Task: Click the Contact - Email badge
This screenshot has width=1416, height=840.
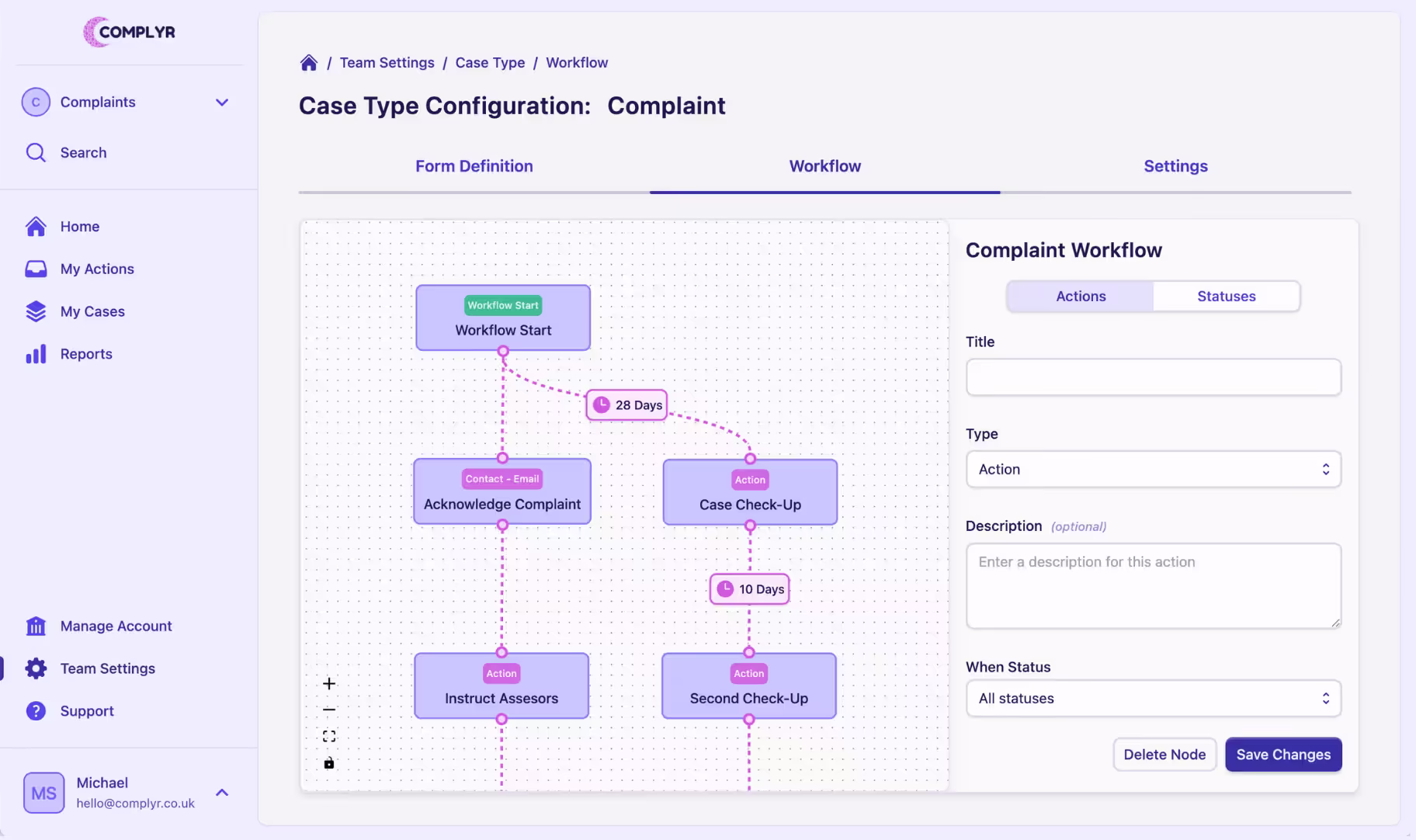Action: [502, 479]
